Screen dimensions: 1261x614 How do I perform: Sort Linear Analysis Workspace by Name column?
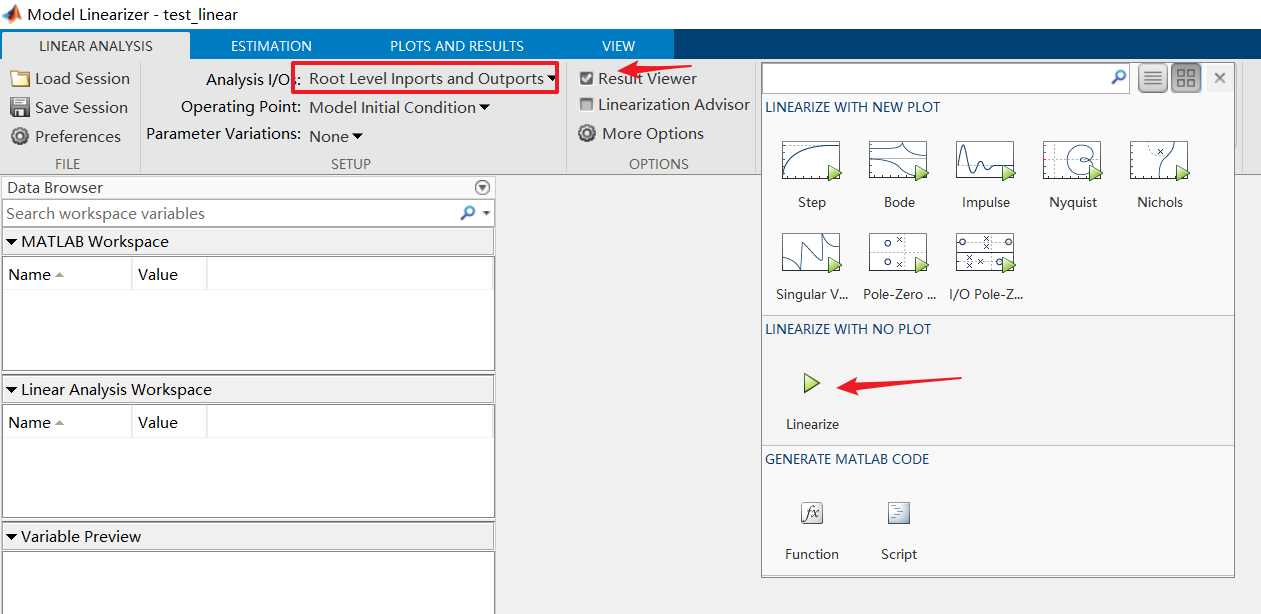coord(66,423)
